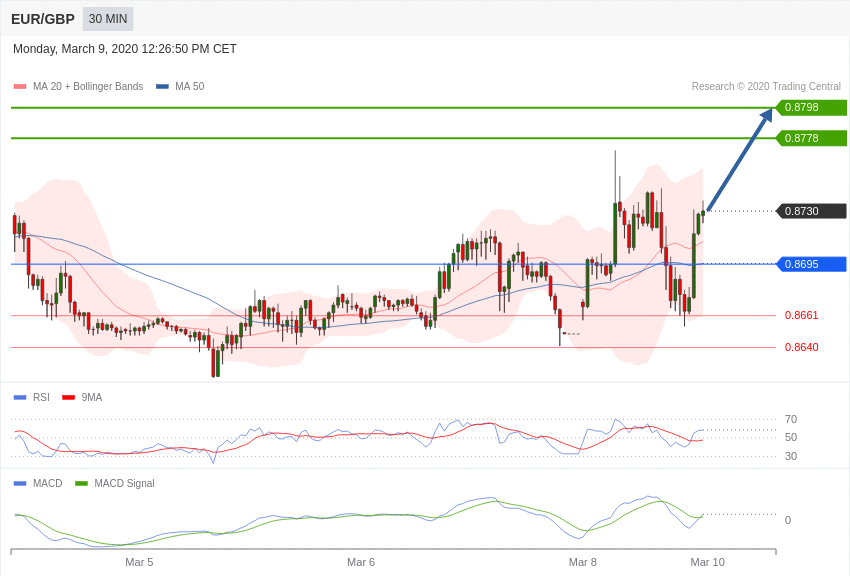Click the 0.8695 pivot price tag

pyautogui.click(x=812, y=264)
